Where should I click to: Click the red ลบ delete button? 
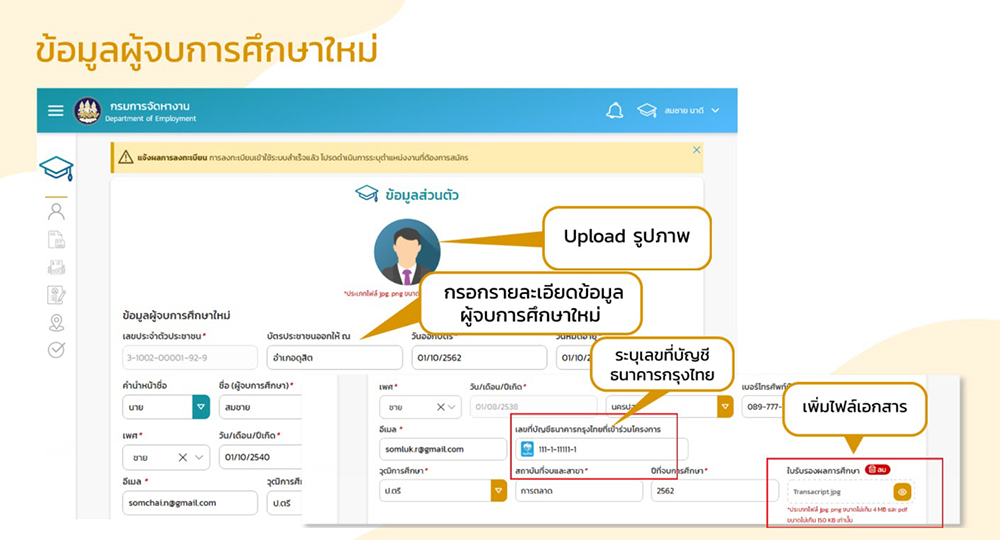coord(878,469)
